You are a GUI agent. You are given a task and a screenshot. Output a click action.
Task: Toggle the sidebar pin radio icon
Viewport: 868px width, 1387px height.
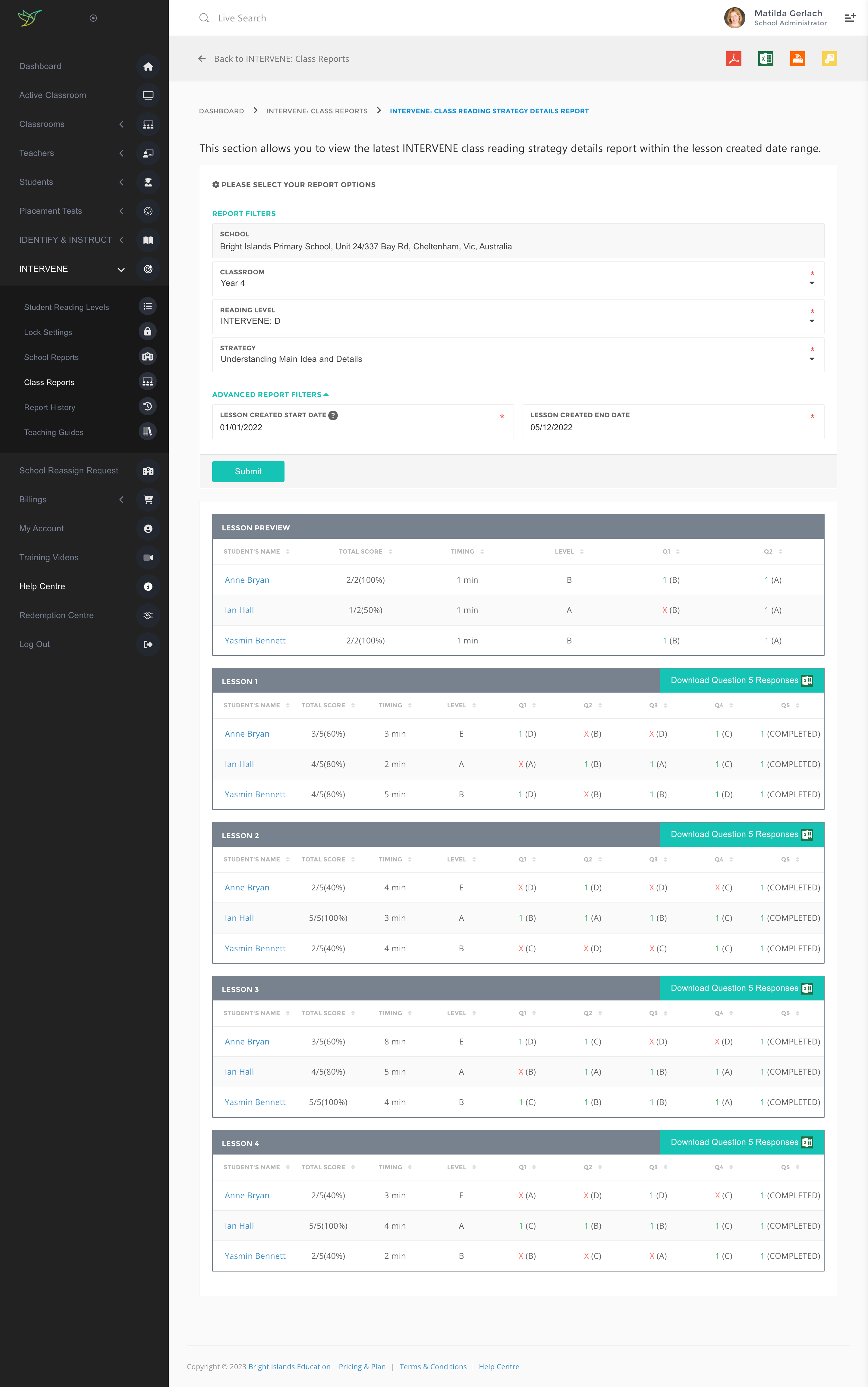click(x=93, y=18)
